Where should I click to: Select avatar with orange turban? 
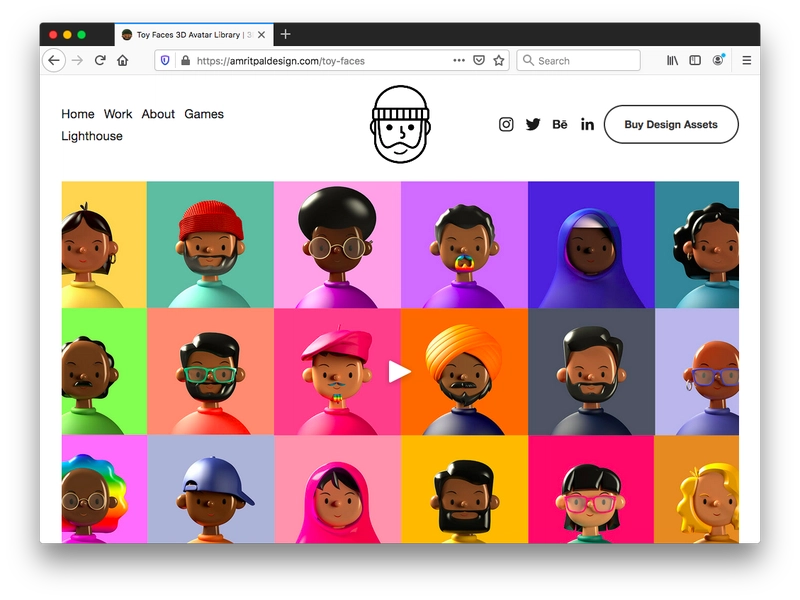[x=464, y=372]
